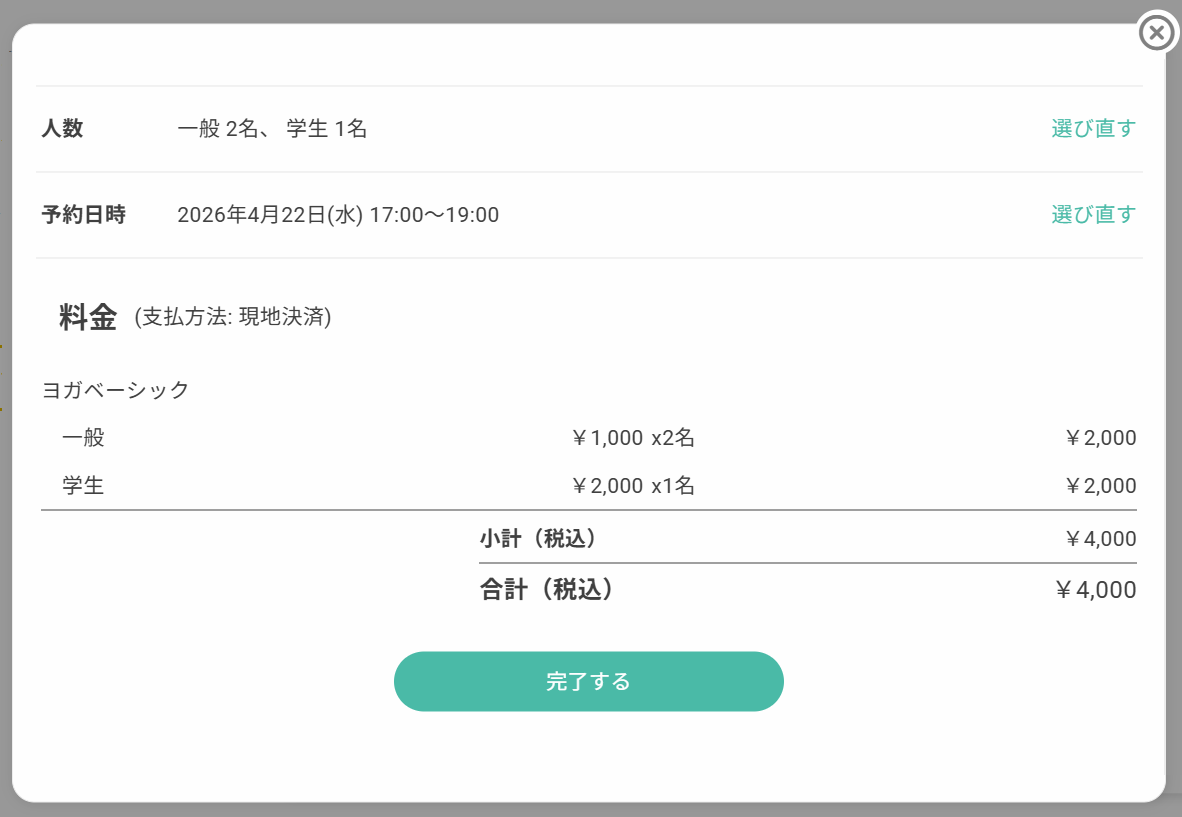Click the 料金 section heading
This screenshot has width=1182, height=817.
tap(88, 318)
